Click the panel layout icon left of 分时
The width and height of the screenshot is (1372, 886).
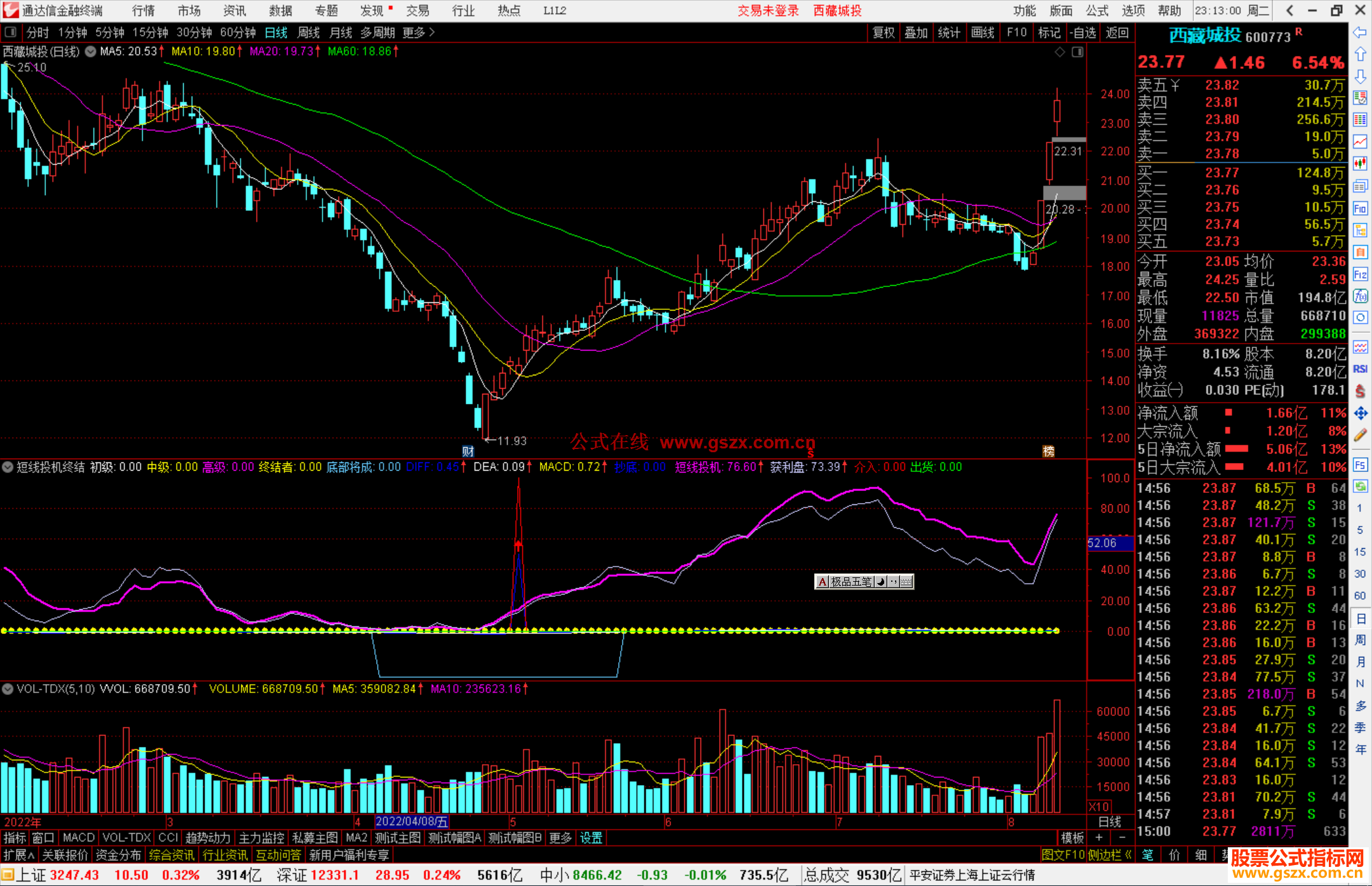point(11,32)
